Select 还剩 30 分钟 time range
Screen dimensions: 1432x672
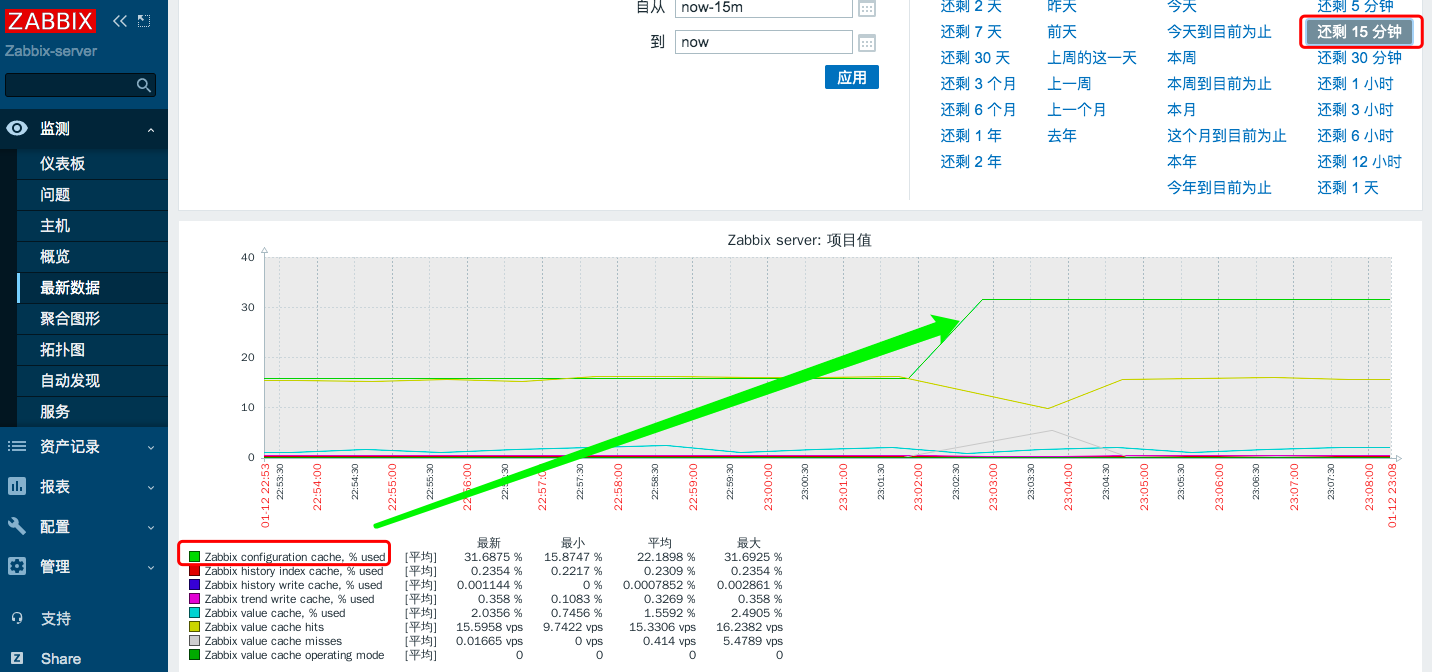[x=1359, y=58]
